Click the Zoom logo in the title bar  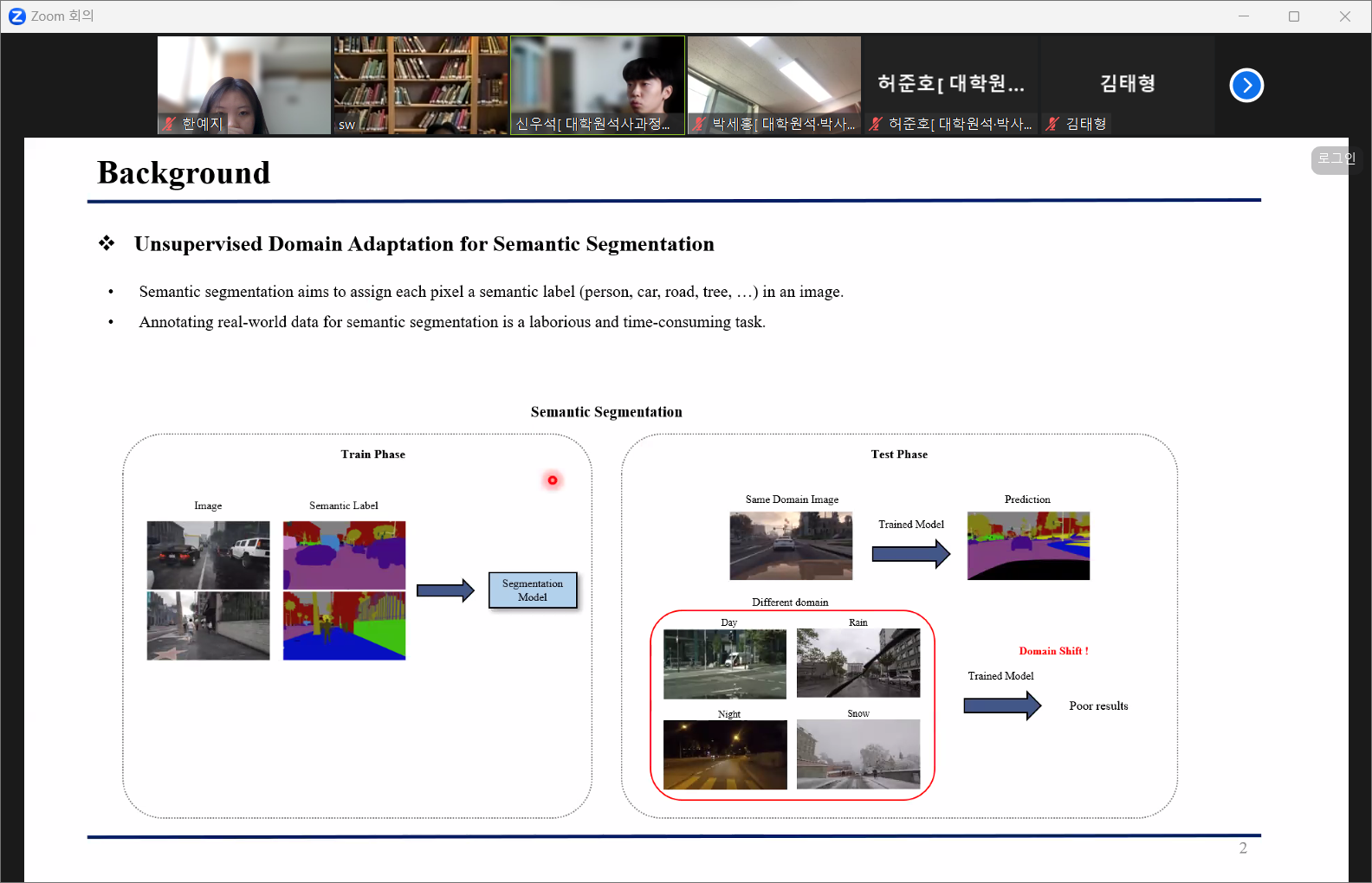click(x=16, y=16)
